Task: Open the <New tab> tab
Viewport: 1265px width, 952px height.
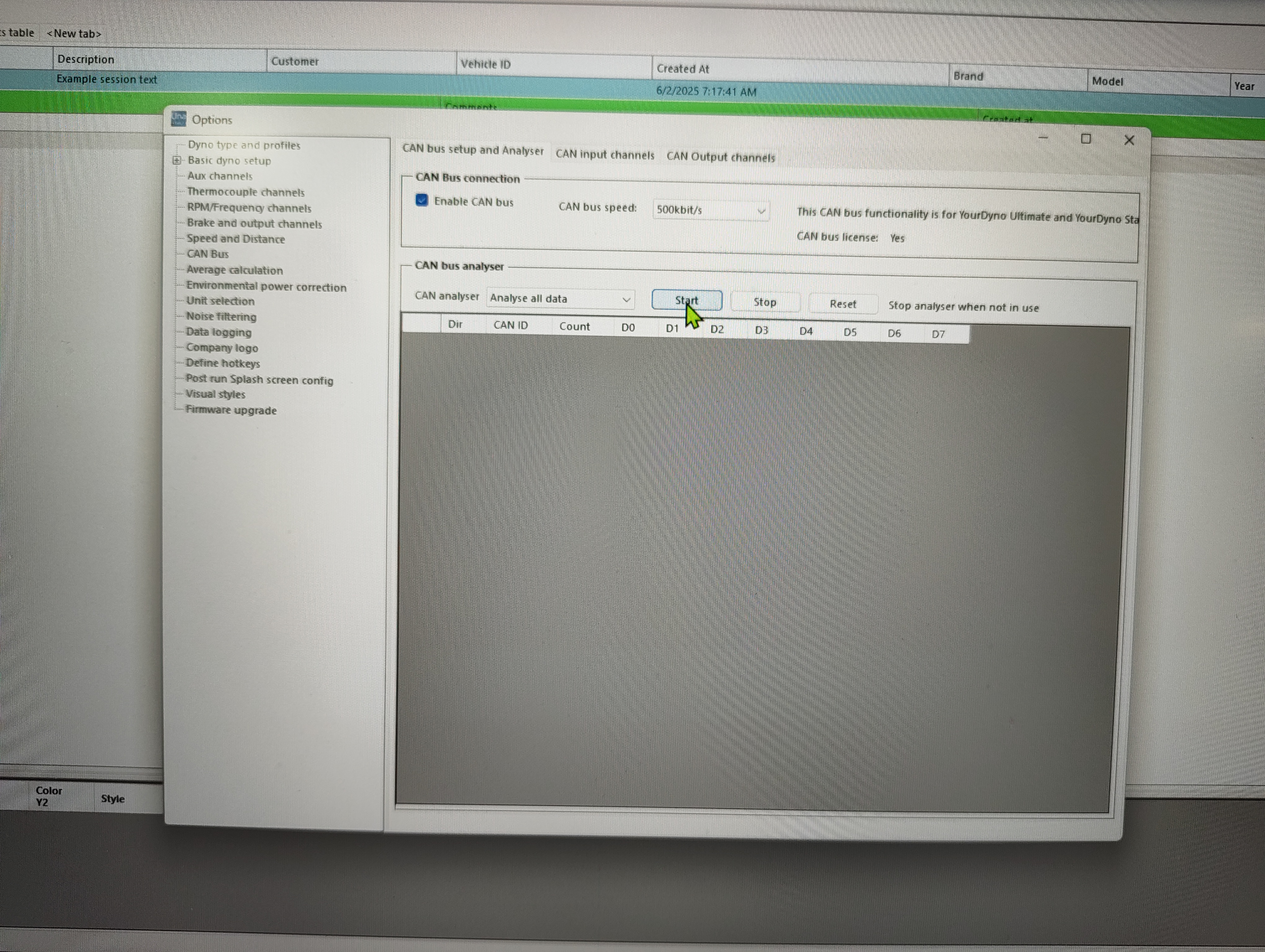Action: [74, 34]
